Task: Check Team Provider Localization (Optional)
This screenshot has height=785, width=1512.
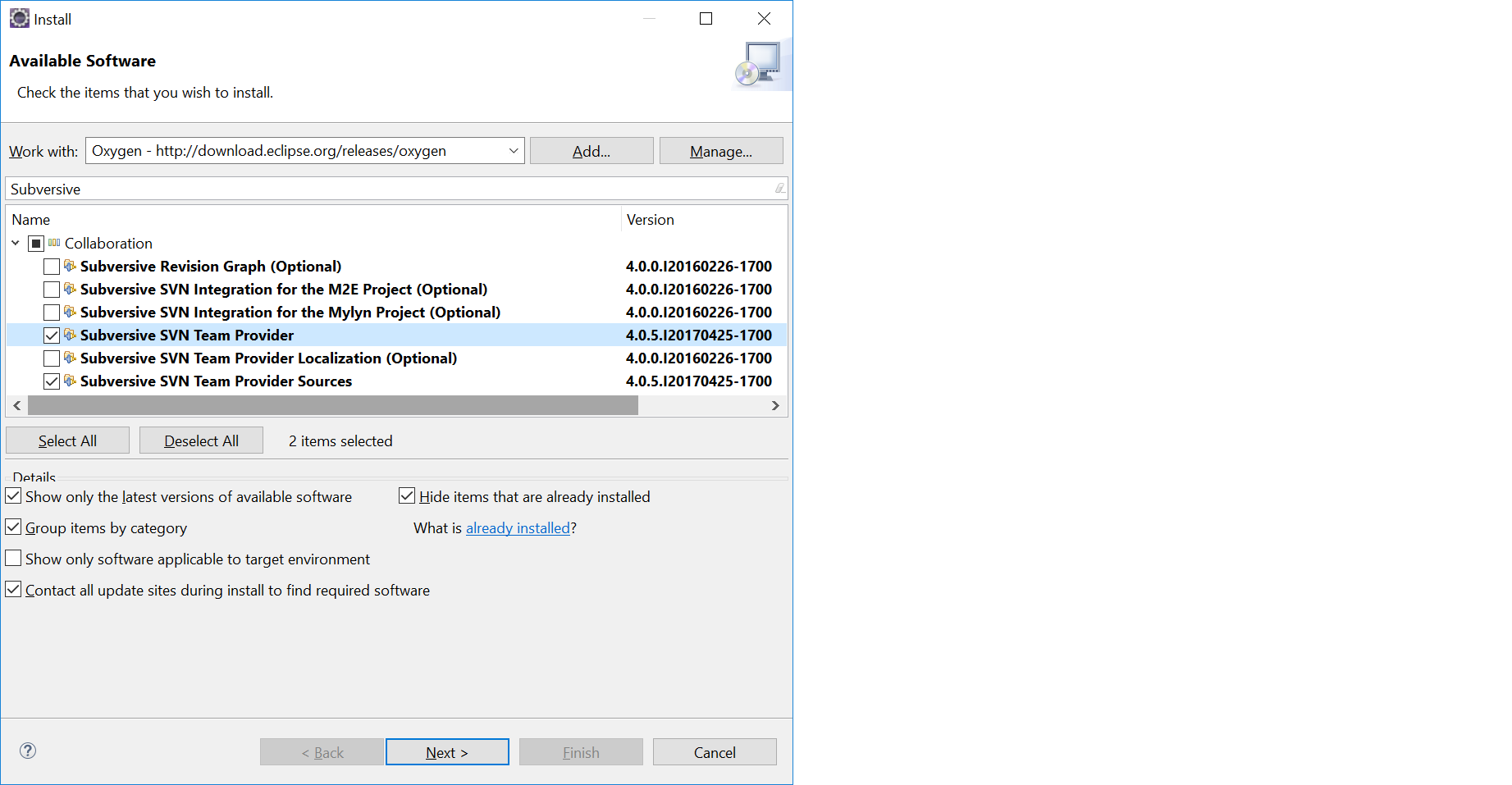Action: pos(52,358)
